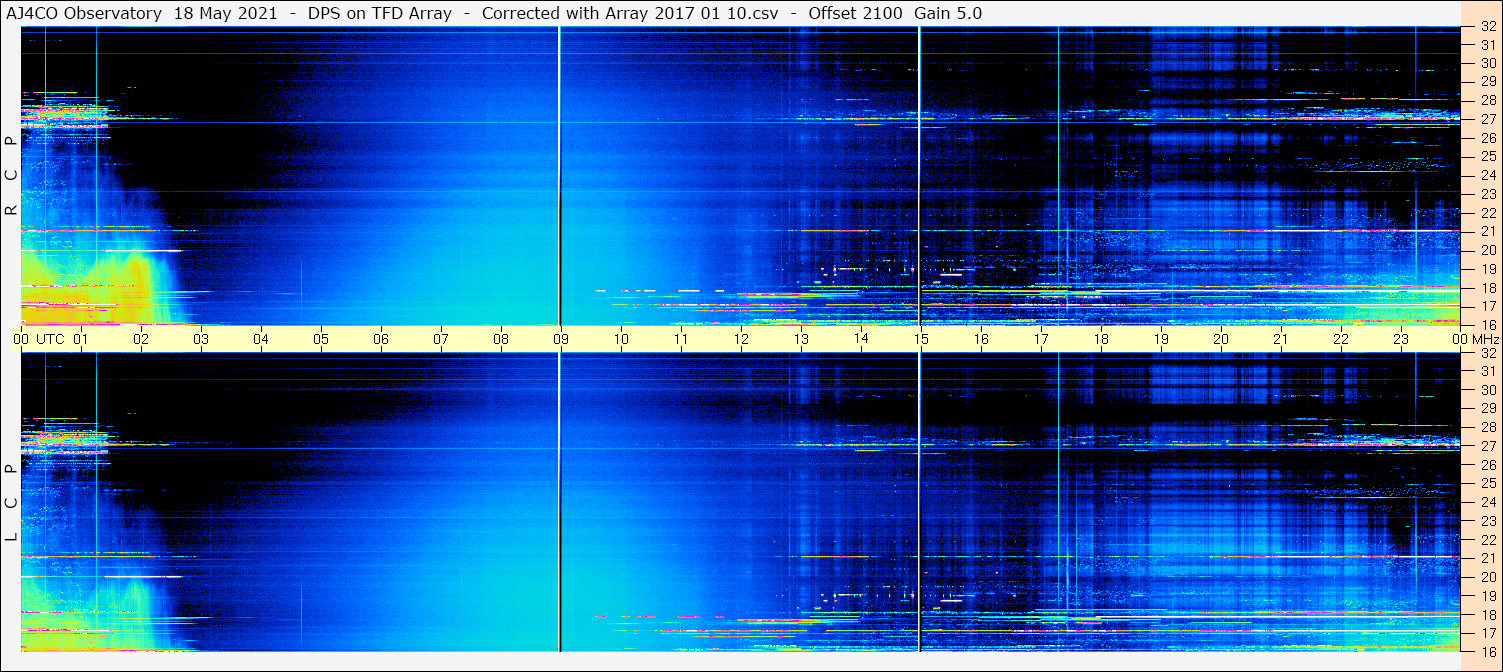
Task: Select hour 06 on the UTC time axis
Action: click(381, 339)
